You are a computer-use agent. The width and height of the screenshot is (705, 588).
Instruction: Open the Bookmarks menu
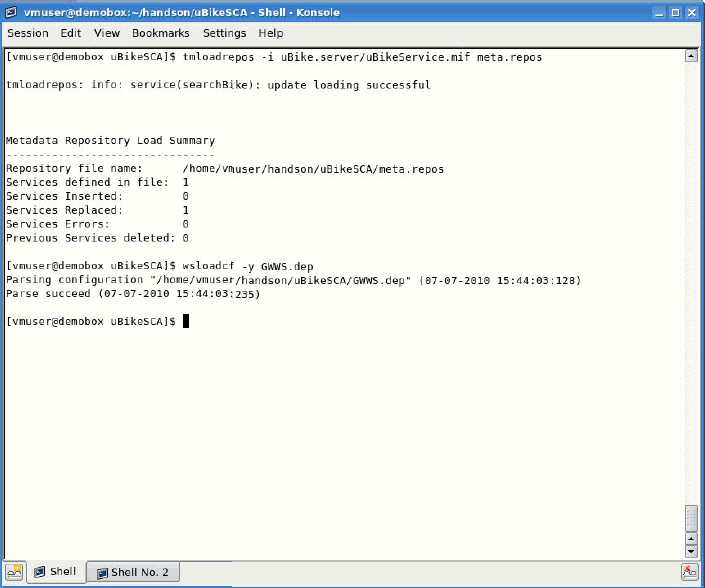[x=161, y=33]
